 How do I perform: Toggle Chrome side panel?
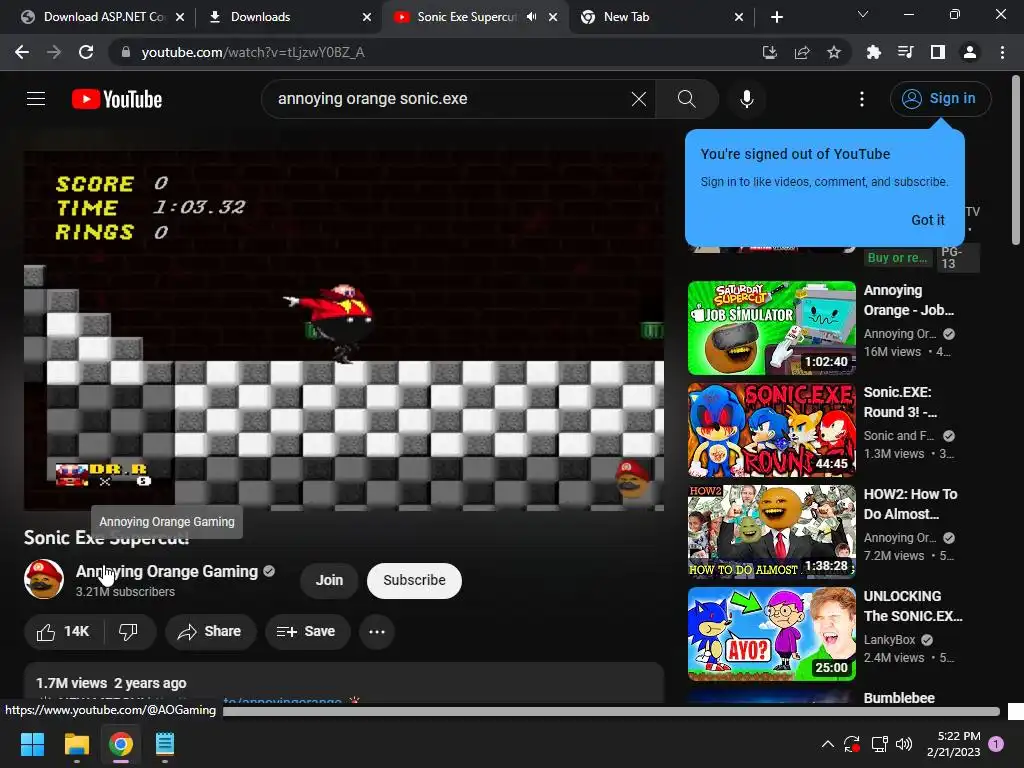tap(938, 52)
